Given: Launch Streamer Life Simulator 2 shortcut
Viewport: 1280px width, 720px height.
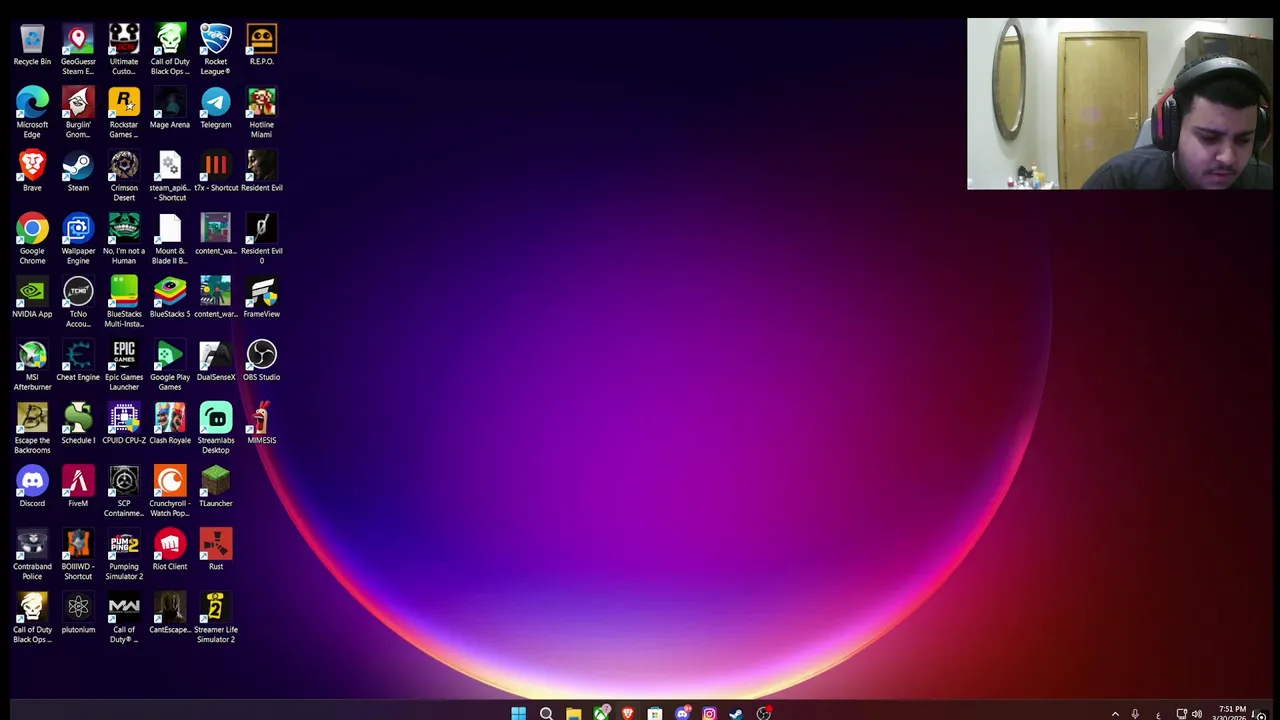Looking at the screenshot, I should (x=216, y=617).
